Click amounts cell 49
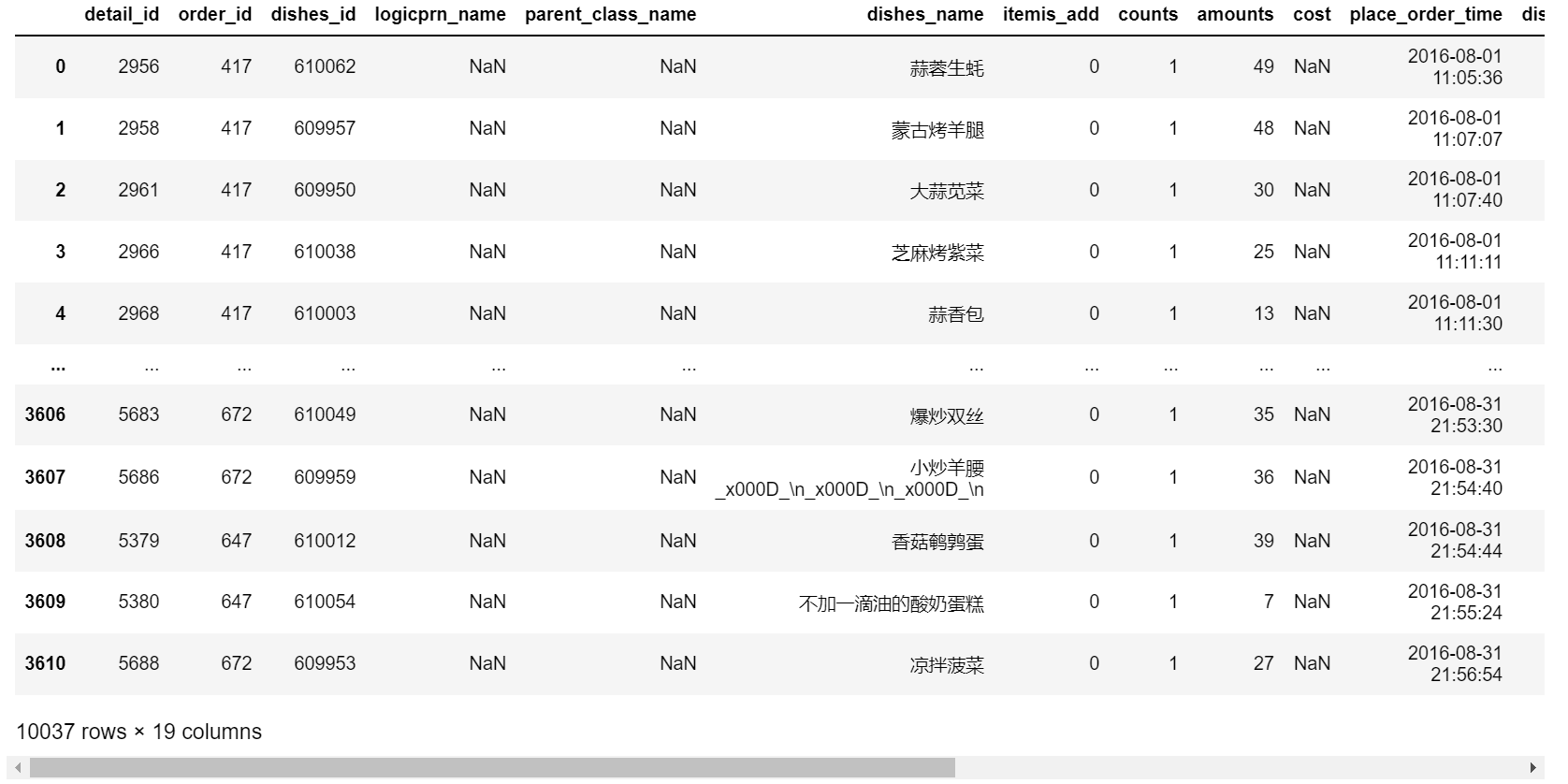This screenshot has height=784, width=1568. pos(1264,66)
